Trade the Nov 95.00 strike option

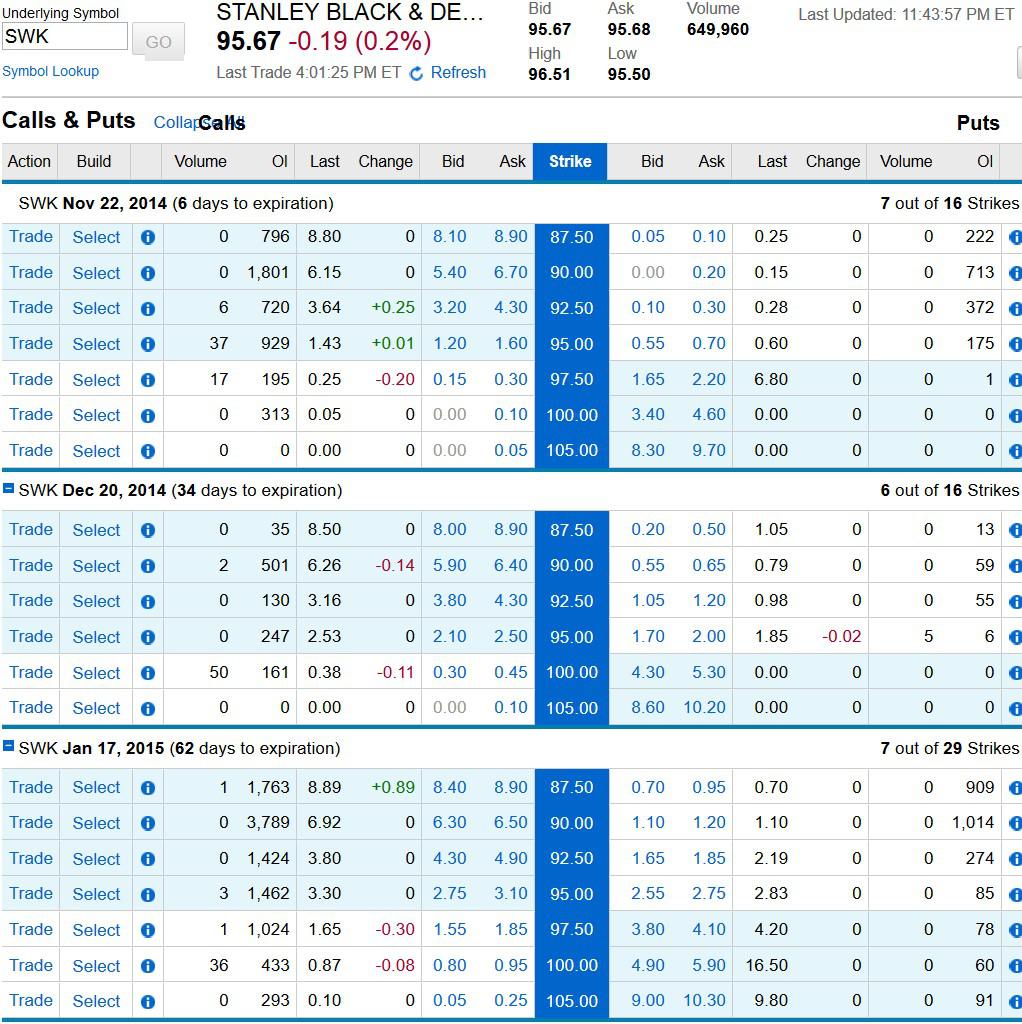pyautogui.click(x=30, y=343)
